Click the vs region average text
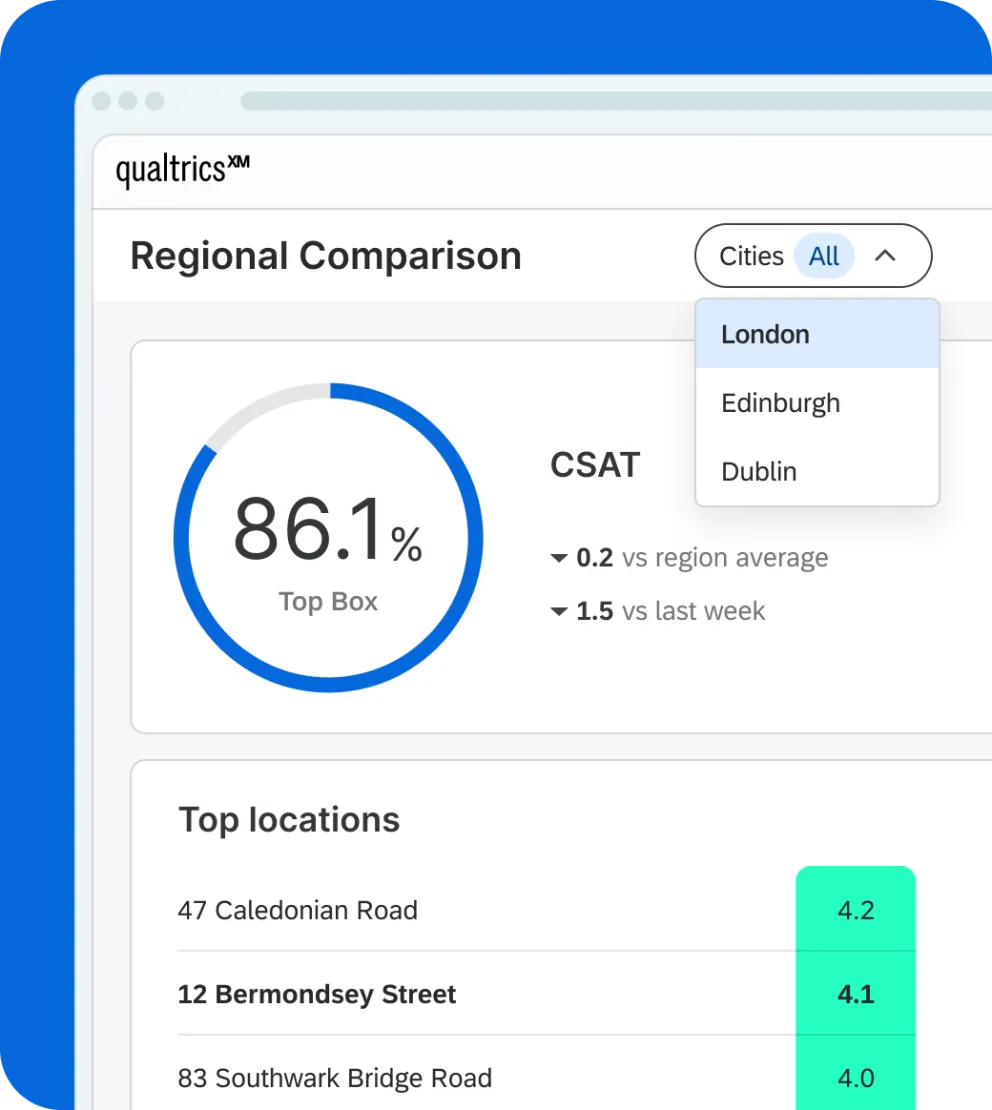The width and height of the screenshot is (992, 1110). coord(725,558)
